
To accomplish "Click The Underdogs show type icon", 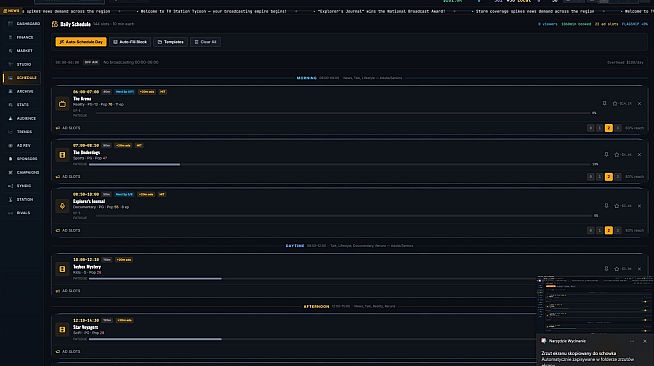I will tap(62, 155).
